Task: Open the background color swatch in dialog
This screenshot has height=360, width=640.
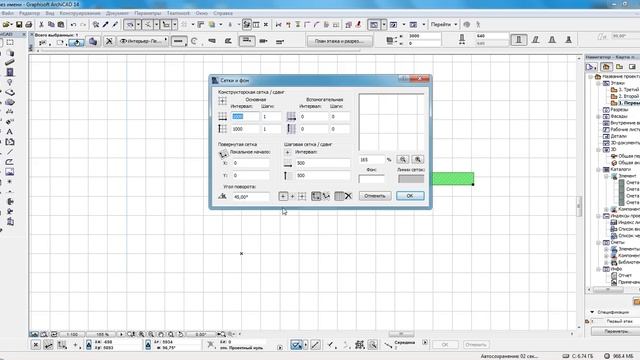Action: tap(371, 179)
